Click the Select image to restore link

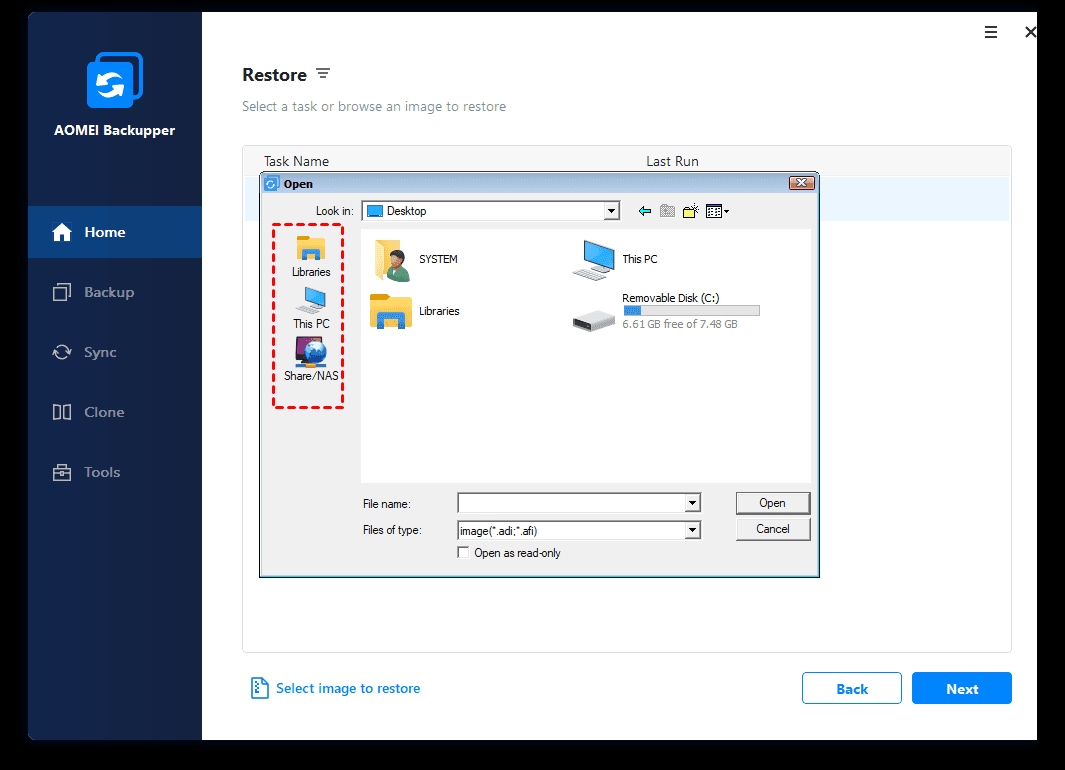coord(347,688)
